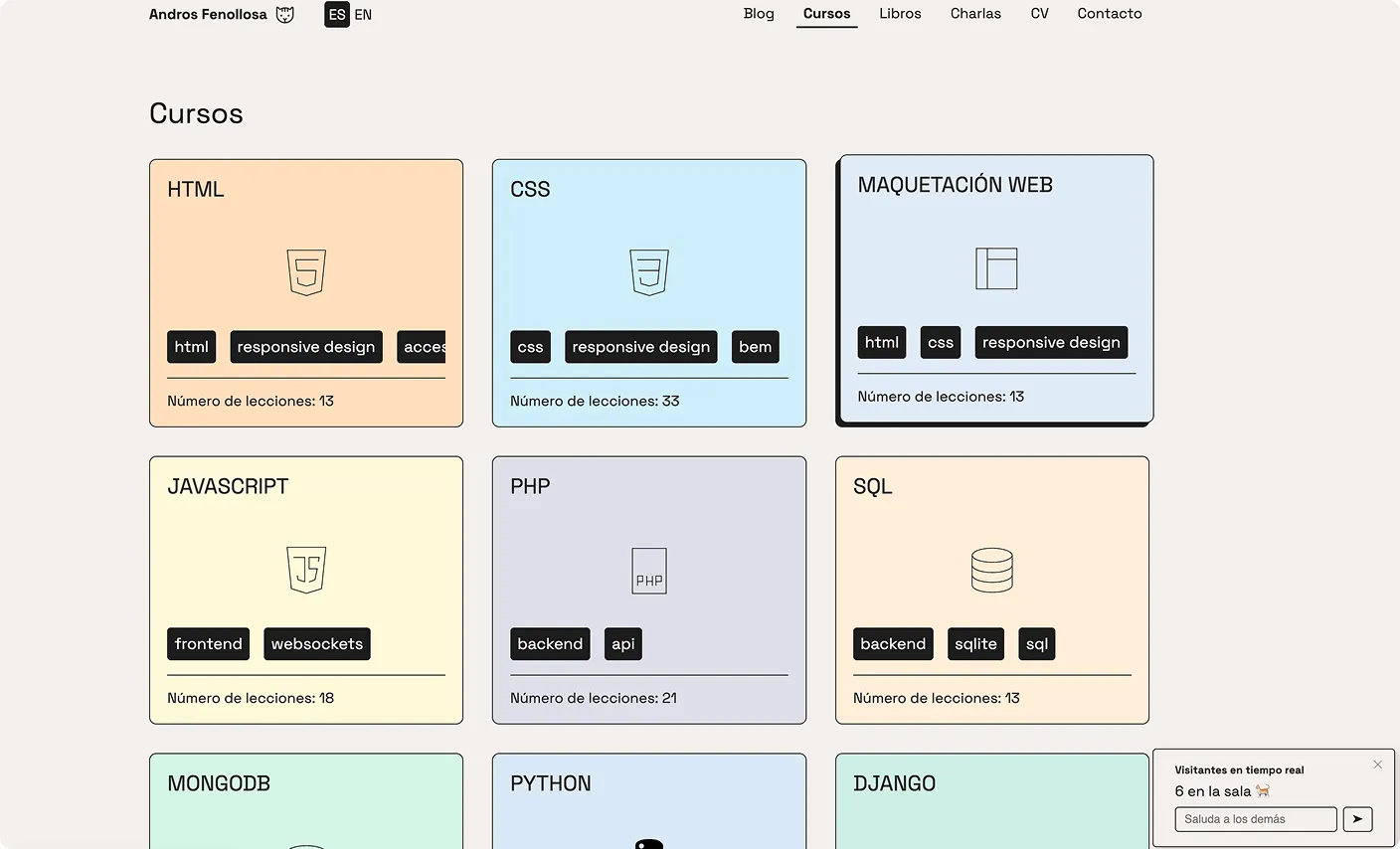Viewport: 1400px width, 849px height.
Task: Click responsive design tag in HTML card
Action: [306, 347]
